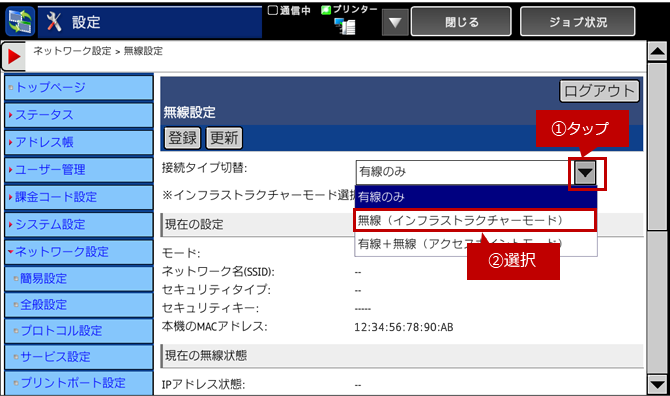670x396 pixels.
Task: Click the vertical scrollbar thumb
Action: 657,147
